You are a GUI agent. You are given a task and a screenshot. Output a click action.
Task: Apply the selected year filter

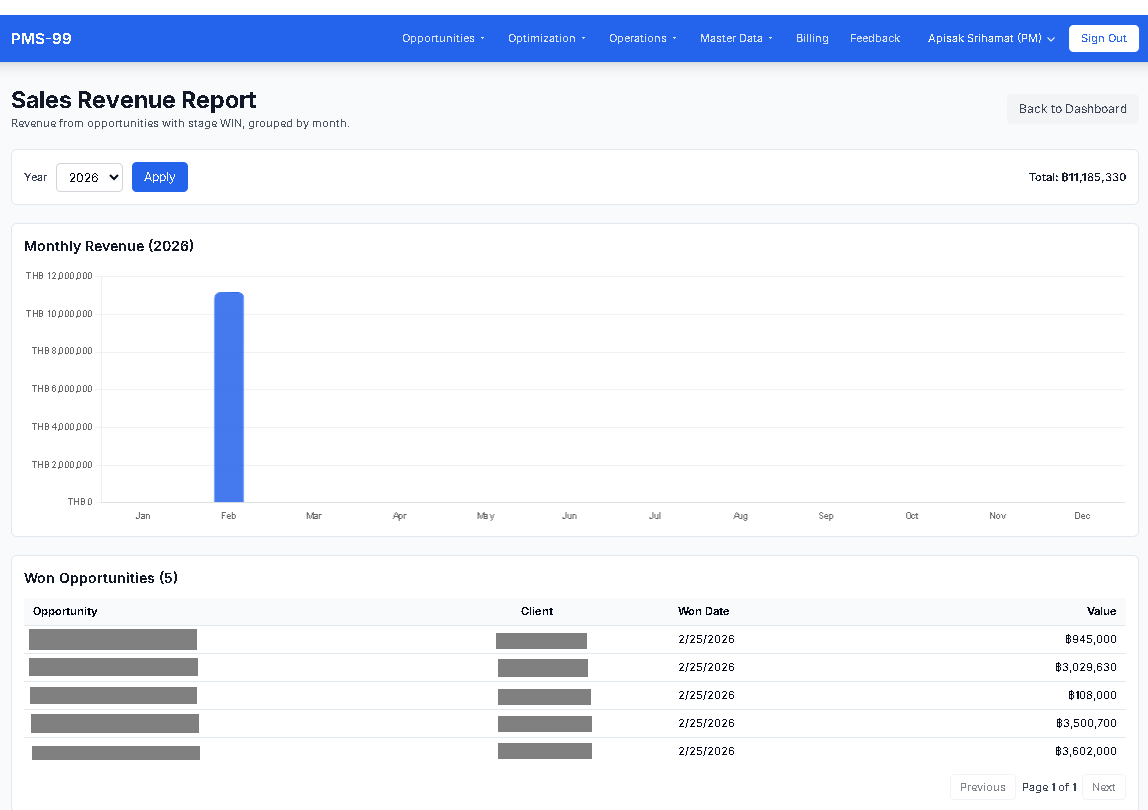(159, 177)
